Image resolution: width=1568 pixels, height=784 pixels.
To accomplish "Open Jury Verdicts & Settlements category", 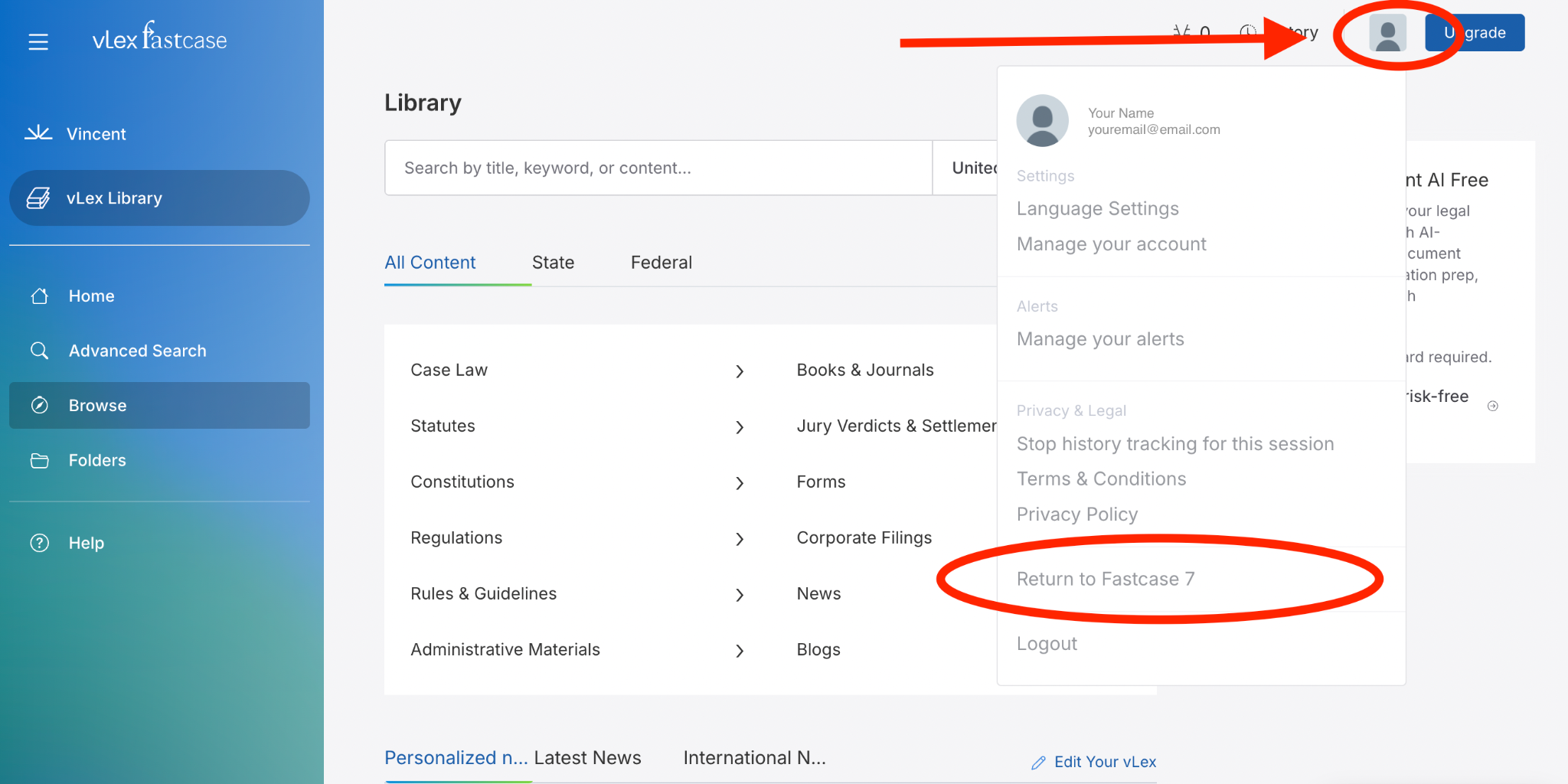I will (x=897, y=426).
